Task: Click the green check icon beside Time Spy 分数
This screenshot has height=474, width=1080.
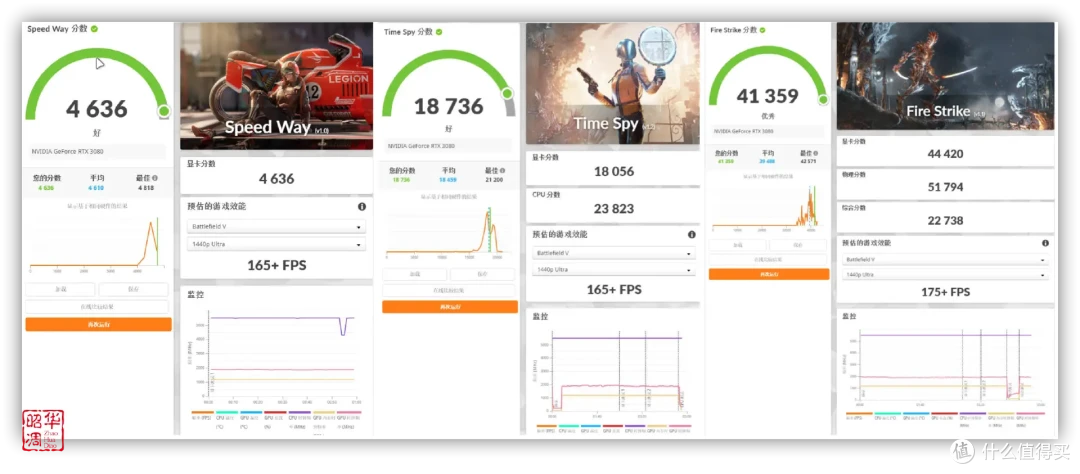Action: (439, 32)
